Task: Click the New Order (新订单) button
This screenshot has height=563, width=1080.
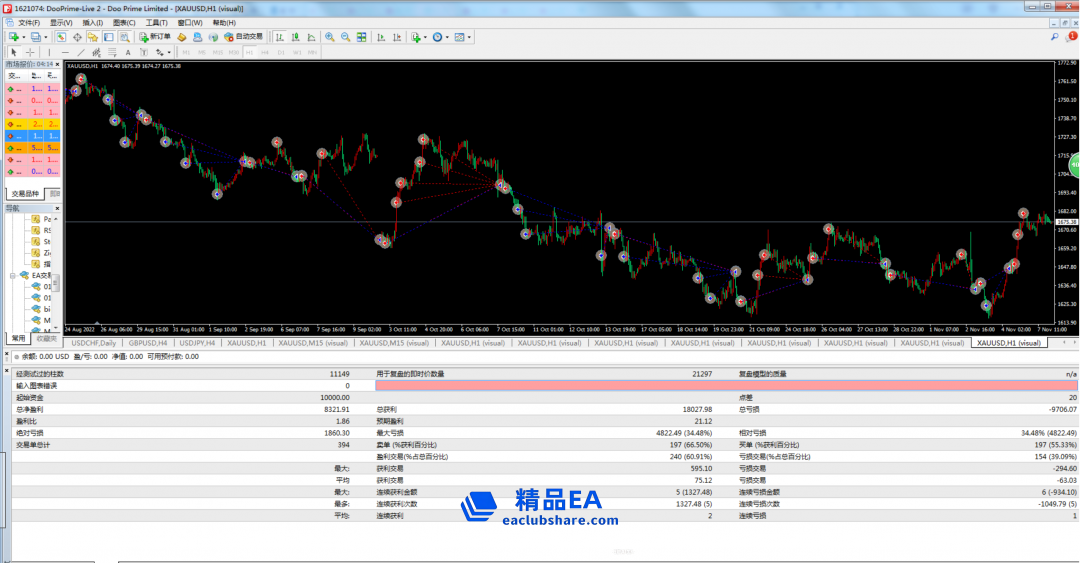Action: click(x=155, y=37)
